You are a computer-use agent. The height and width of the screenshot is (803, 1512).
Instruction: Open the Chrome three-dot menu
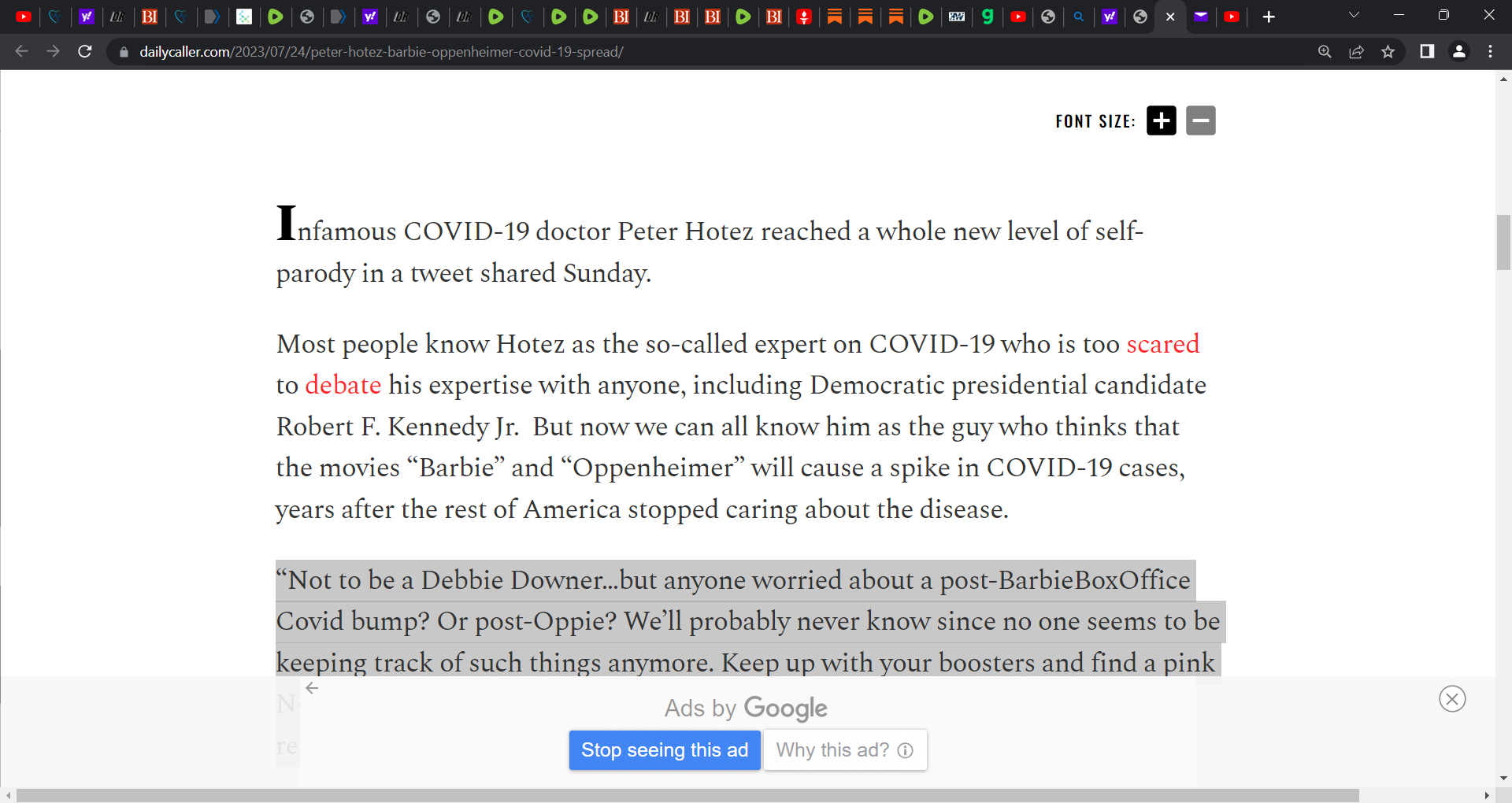tap(1490, 51)
